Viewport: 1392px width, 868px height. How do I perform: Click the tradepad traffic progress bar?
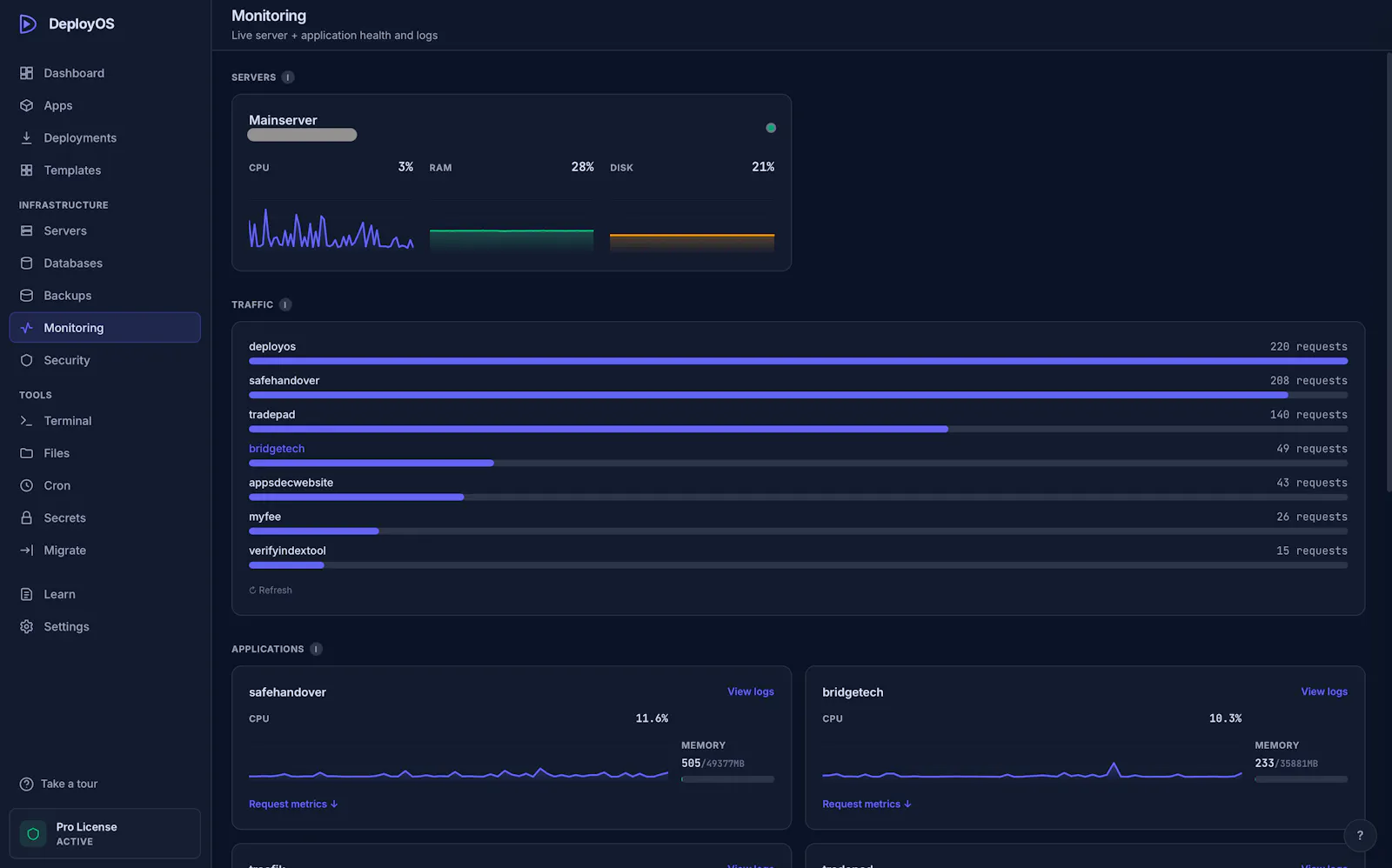(798, 429)
